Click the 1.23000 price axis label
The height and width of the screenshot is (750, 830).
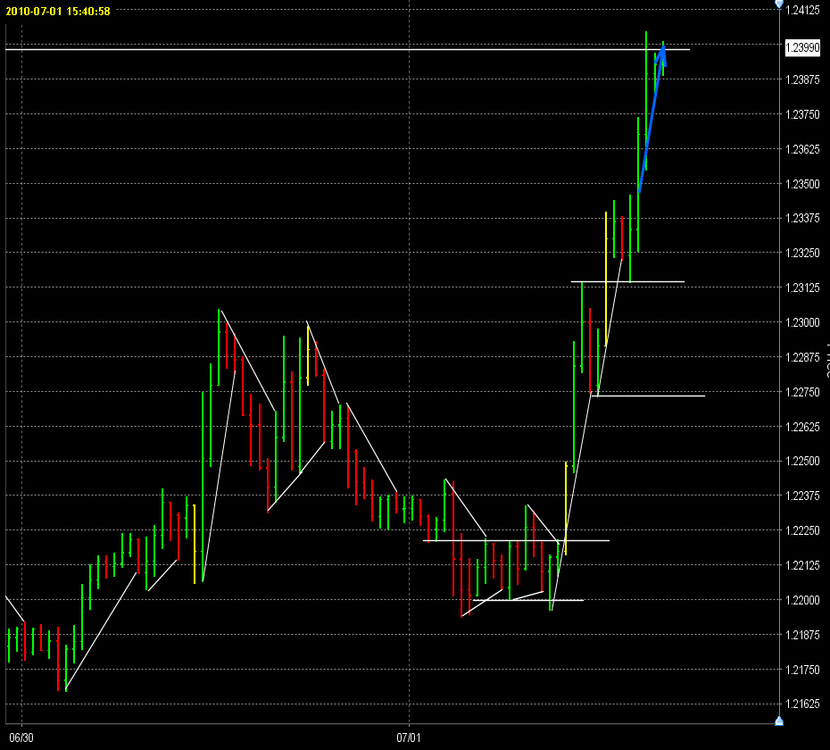pyautogui.click(x=802, y=322)
